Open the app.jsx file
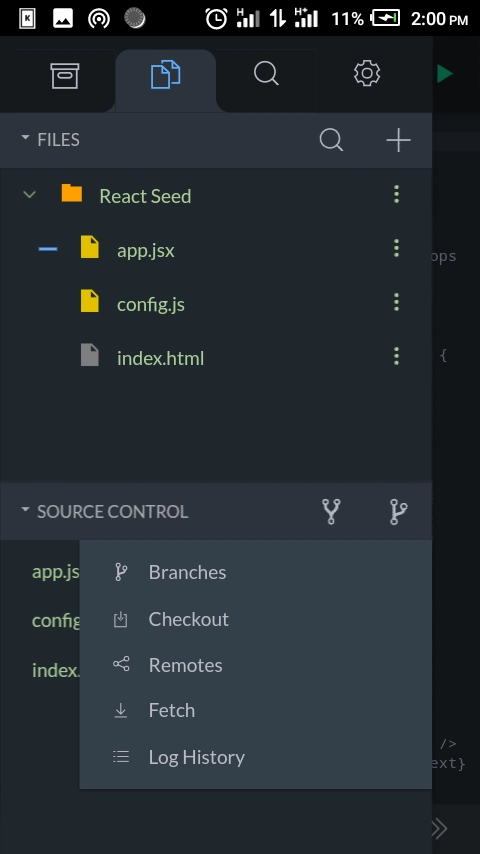 coord(145,250)
